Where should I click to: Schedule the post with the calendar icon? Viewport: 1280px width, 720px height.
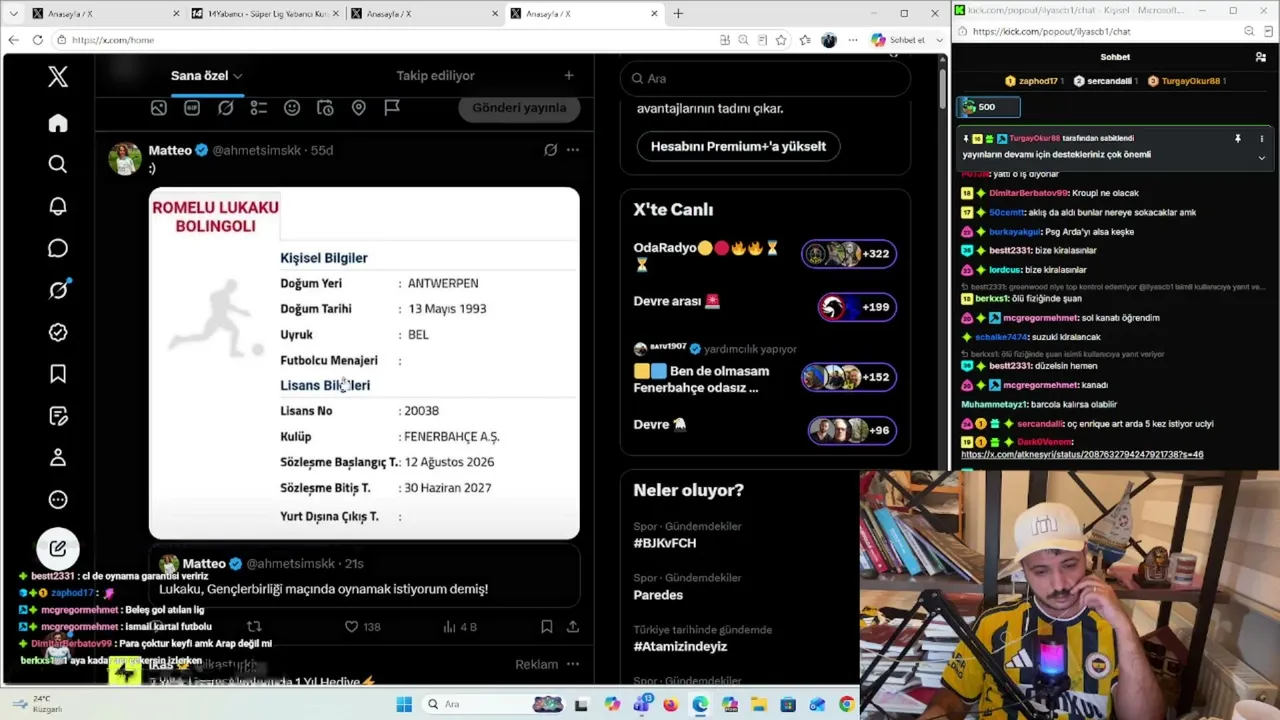[x=325, y=108]
